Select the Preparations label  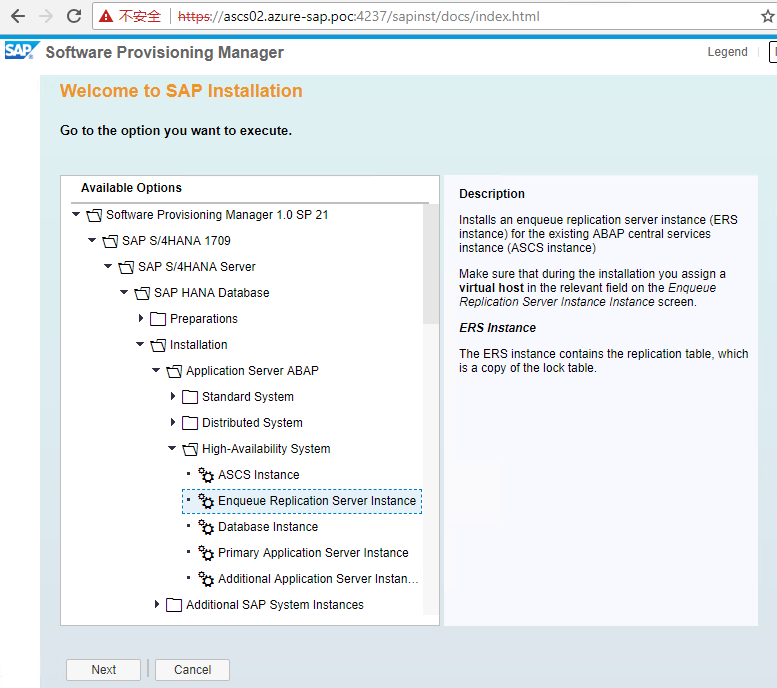tap(204, 319)
